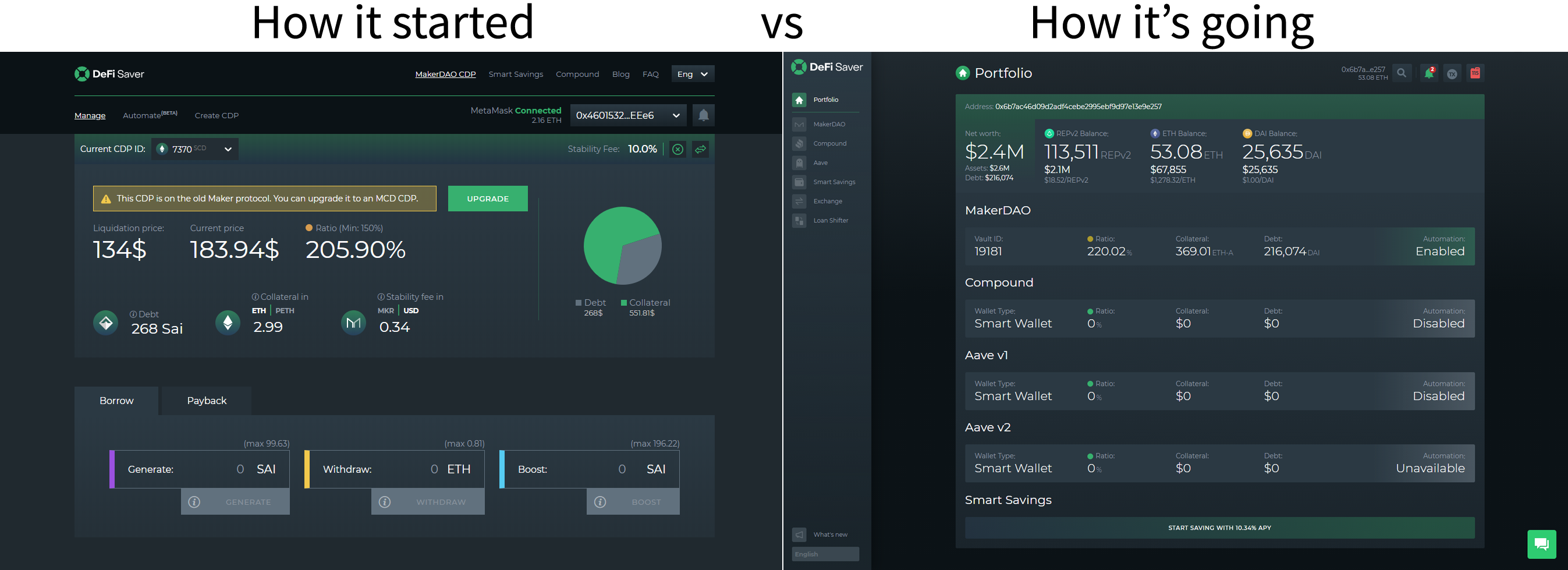Click the TX transactions icon in header
Image resolution: width=1568 pixels, height=570 pixels.
[1452, 74]
